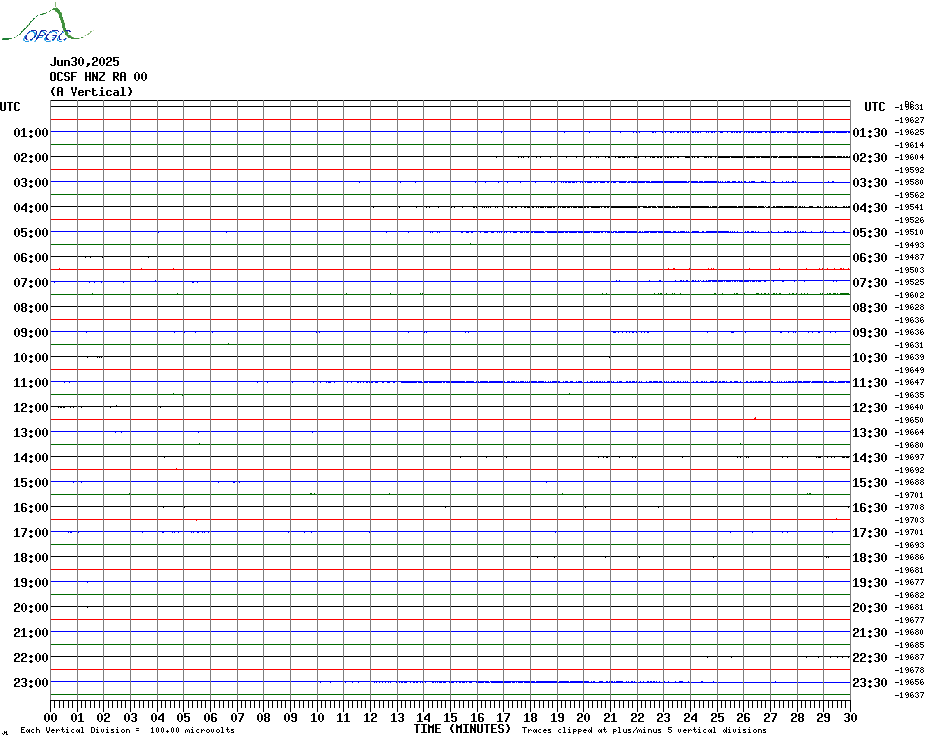Select the 11:00 row label on left axis
The image size is (930, 744).
(x=31, y=383)
